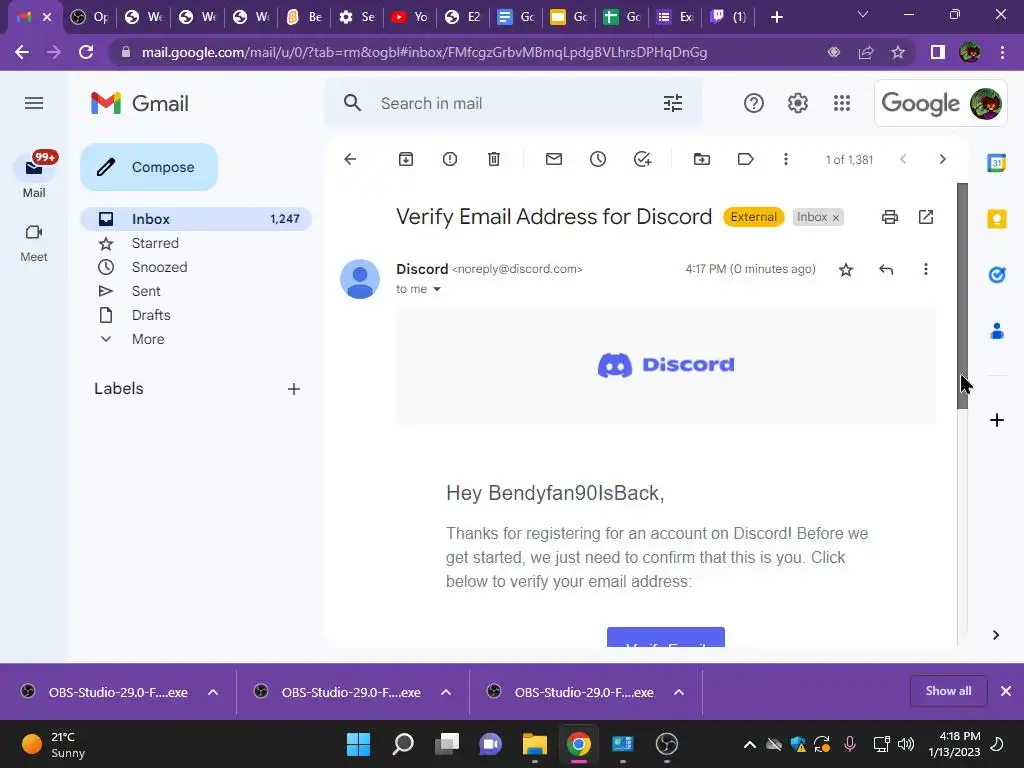Image resolution: width=1024 pixels, height=768 pixels.
Task: Close the downloads bar
Action: [1006, 691]
